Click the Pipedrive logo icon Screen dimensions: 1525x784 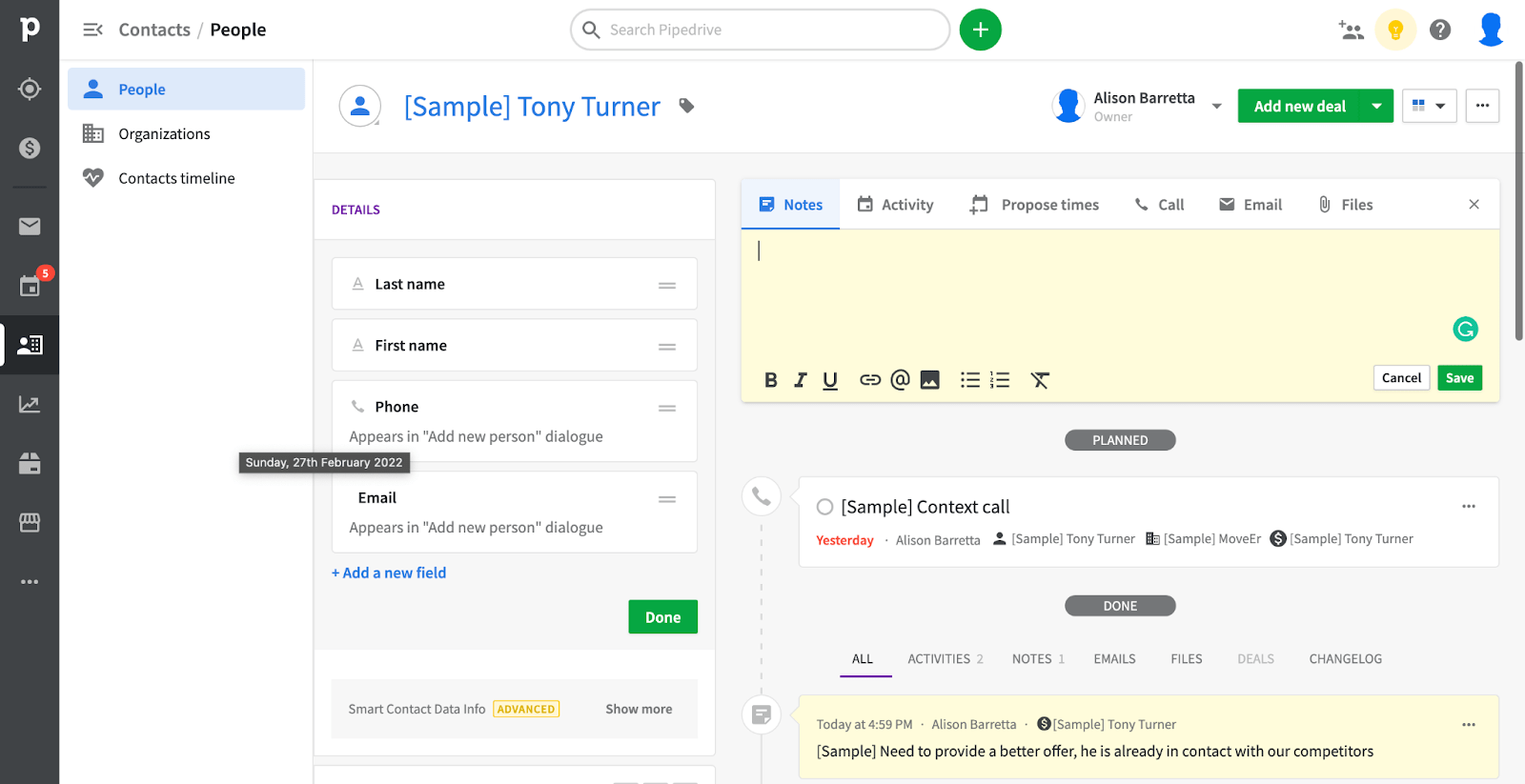pyautogui.click(x=30, y=30)
